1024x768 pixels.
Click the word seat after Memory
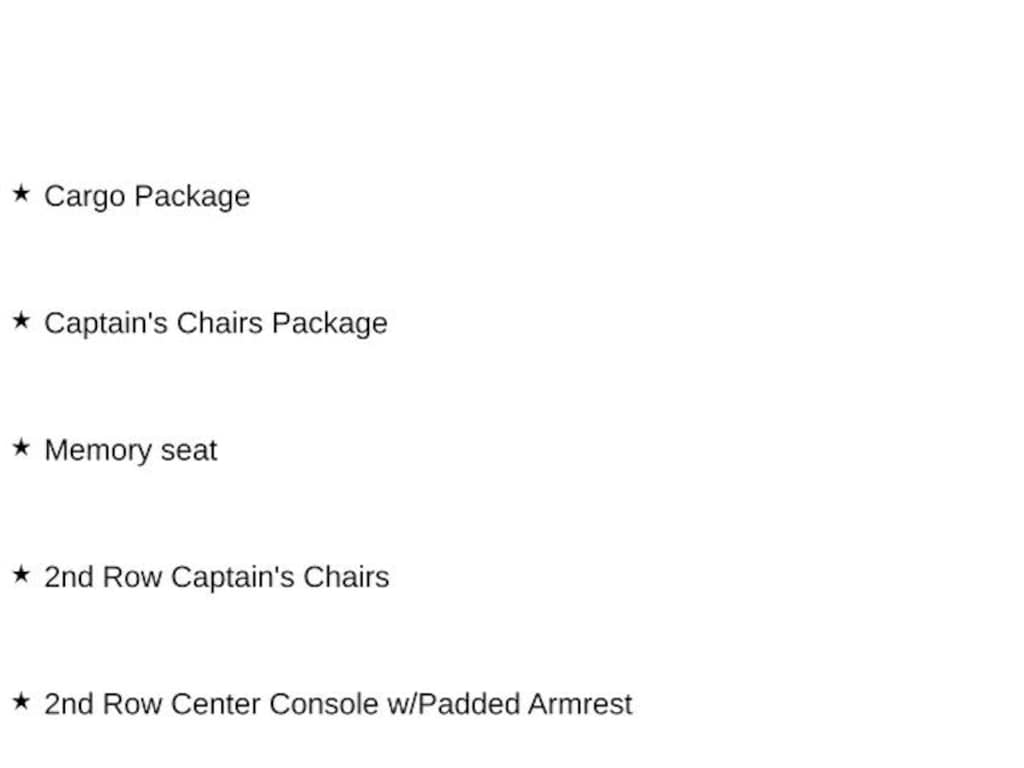click(x=189, y=451)
